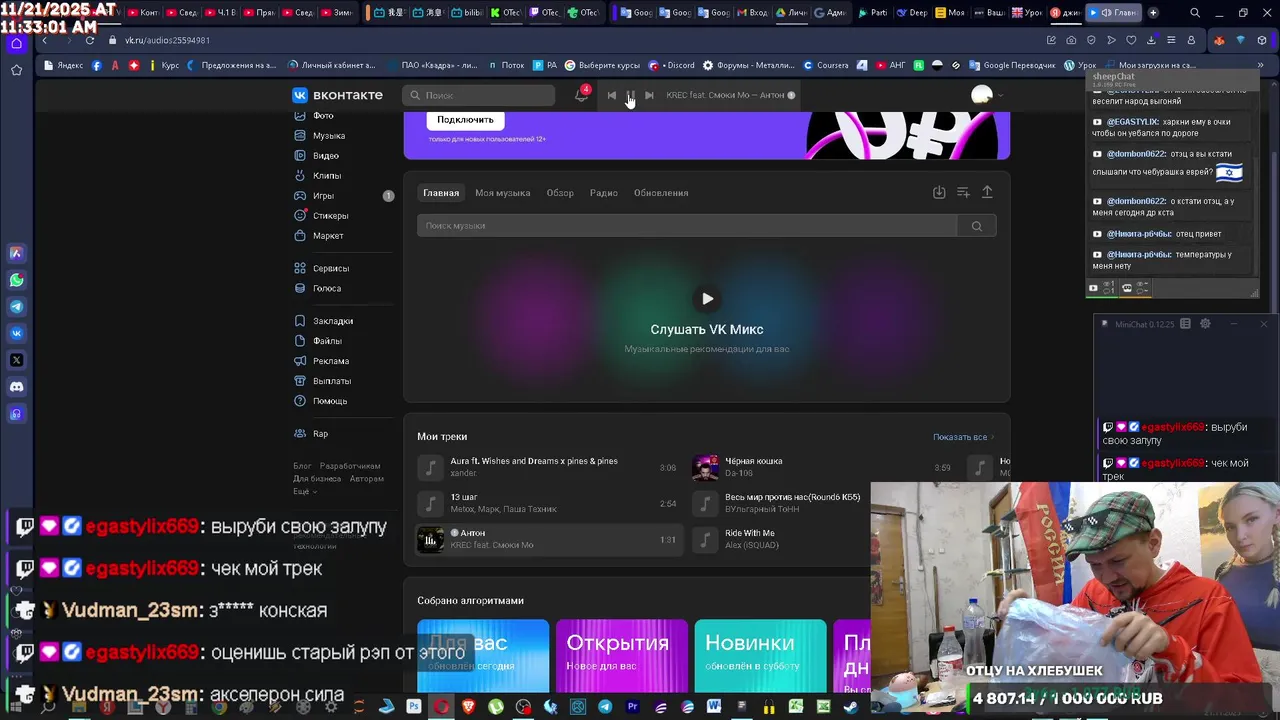
Task: Switch to the Радио tab
Action: [x=604, y=193]
